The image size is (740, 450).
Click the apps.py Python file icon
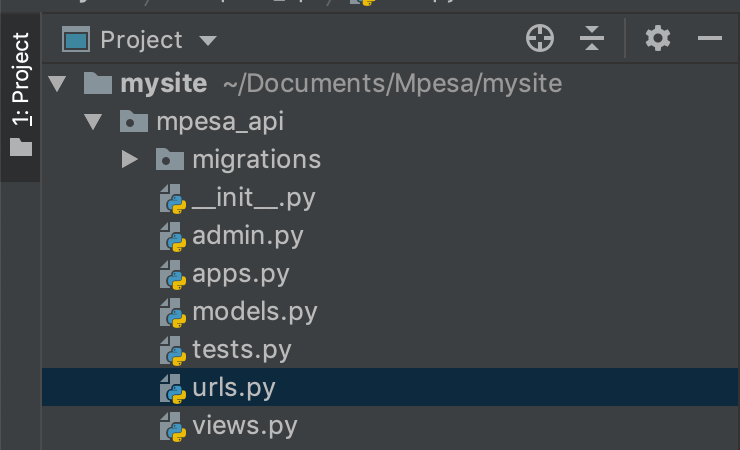click(173, 275)
